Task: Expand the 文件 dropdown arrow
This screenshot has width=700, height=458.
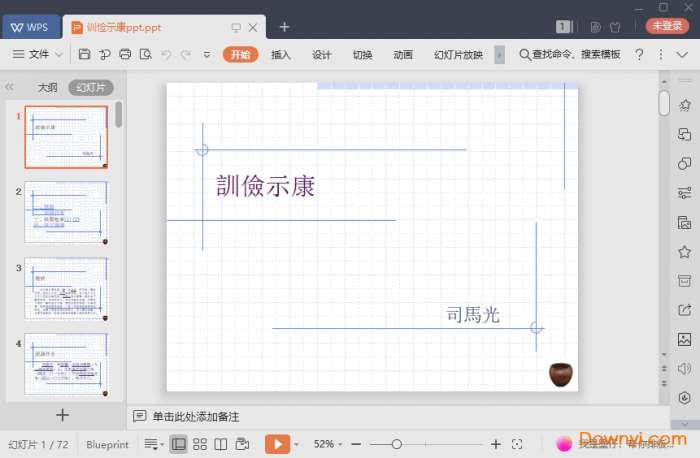Action: click(x=59, y=55)
